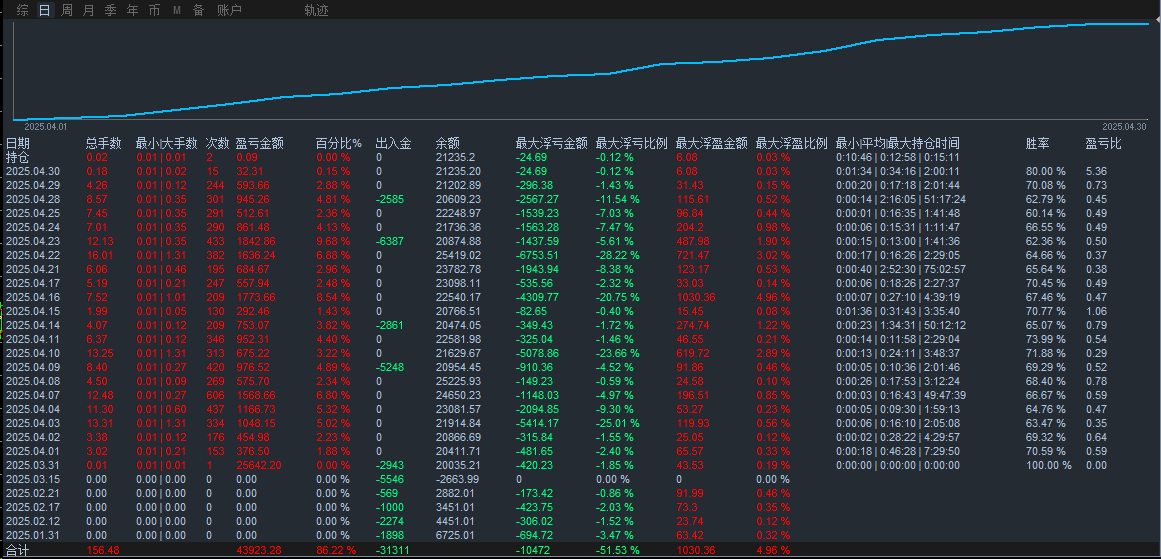Sort by the 总手数 column header
The height and width of the screenshot is (559, 1161).
coord(104,144)
